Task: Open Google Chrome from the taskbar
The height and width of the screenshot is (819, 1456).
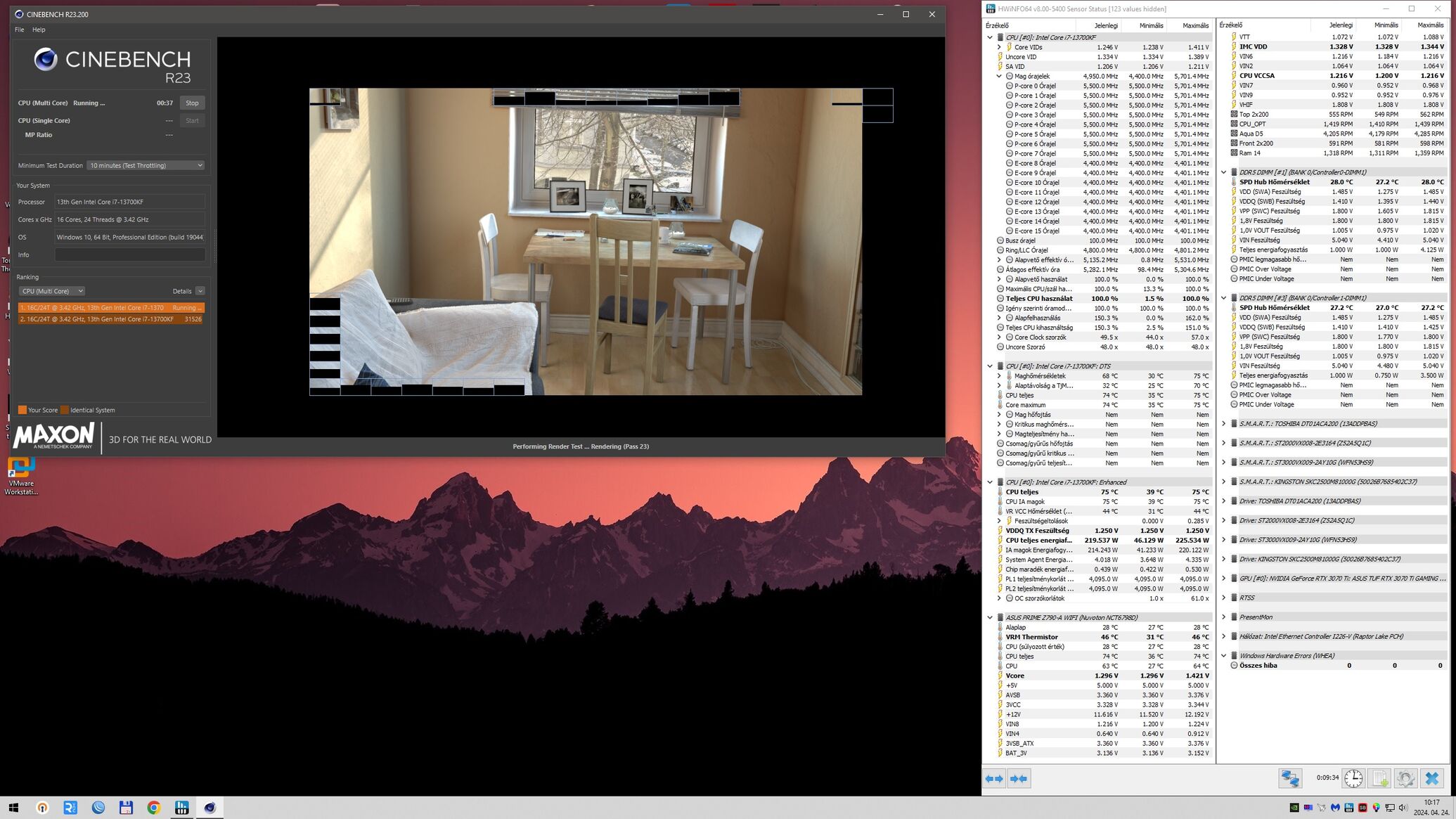Action: 154,808
